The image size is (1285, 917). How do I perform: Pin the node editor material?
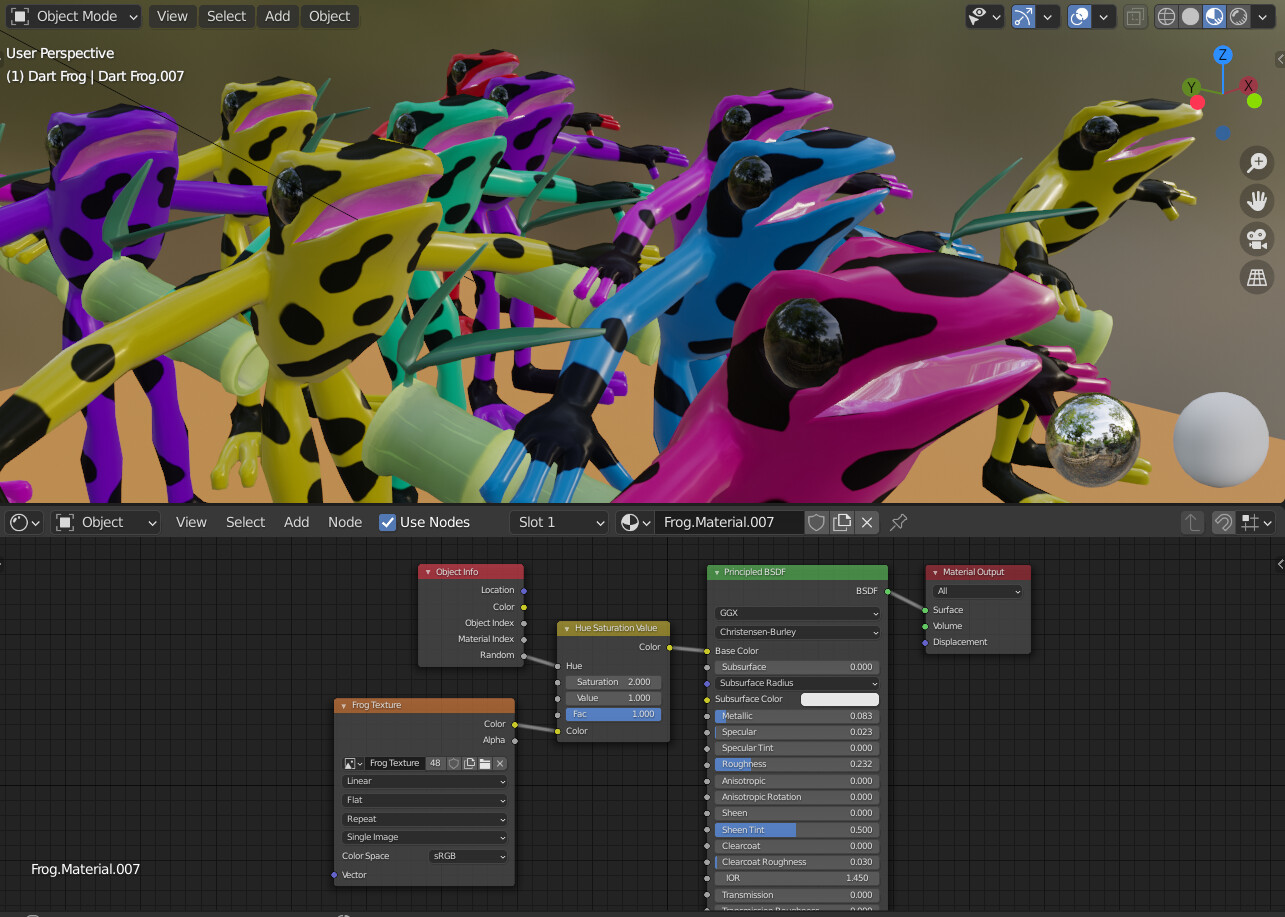[898, 522]
